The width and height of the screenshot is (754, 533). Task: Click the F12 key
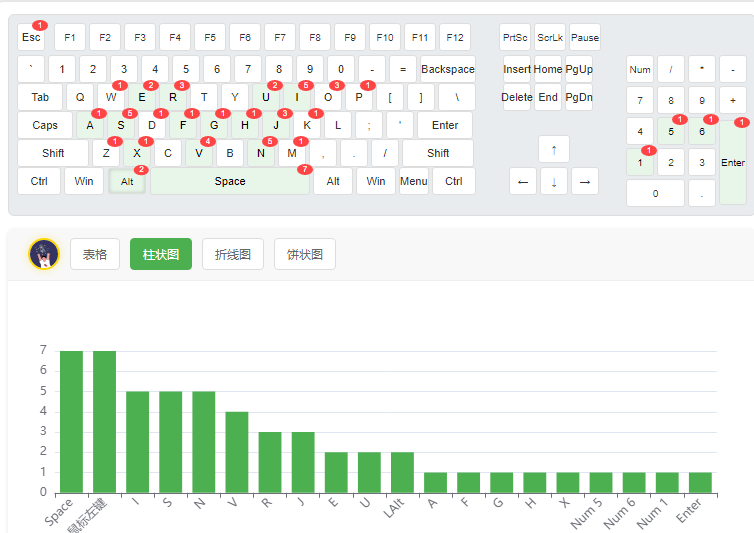tap(455, 37)
